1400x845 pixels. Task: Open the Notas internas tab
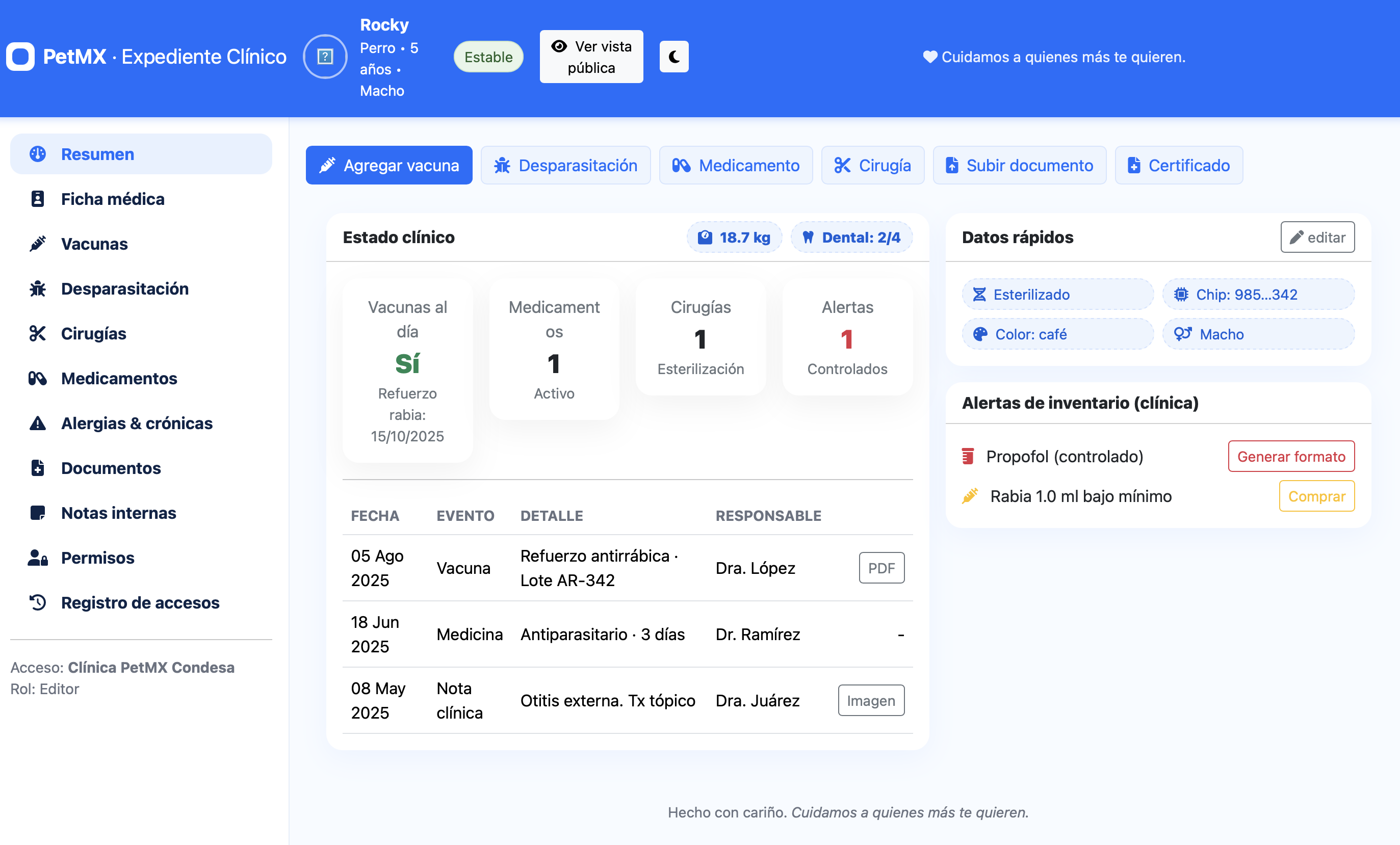(118, 513)
